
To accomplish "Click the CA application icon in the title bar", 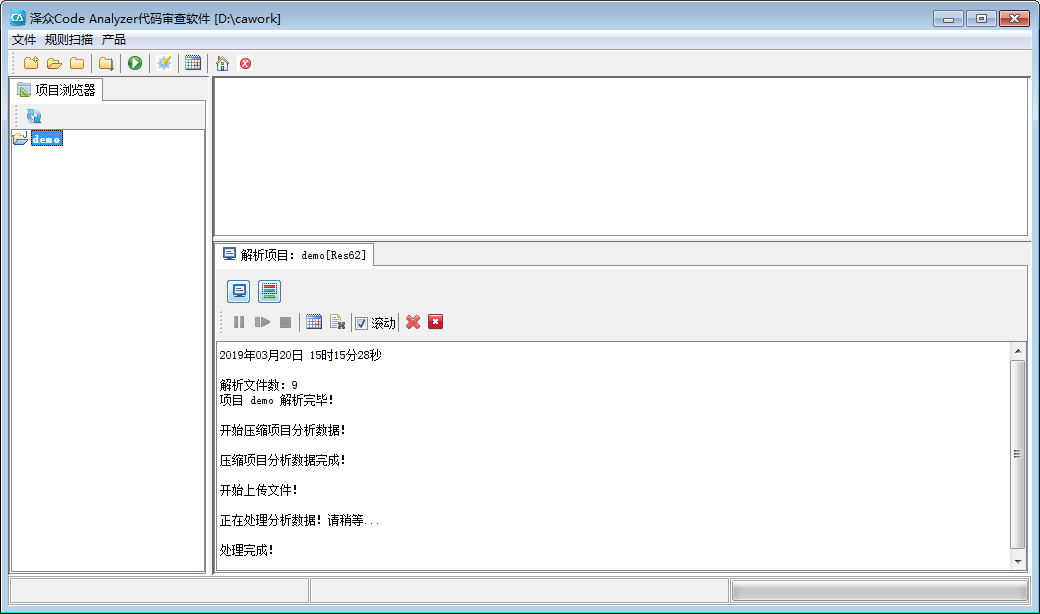I will (18, 18).
